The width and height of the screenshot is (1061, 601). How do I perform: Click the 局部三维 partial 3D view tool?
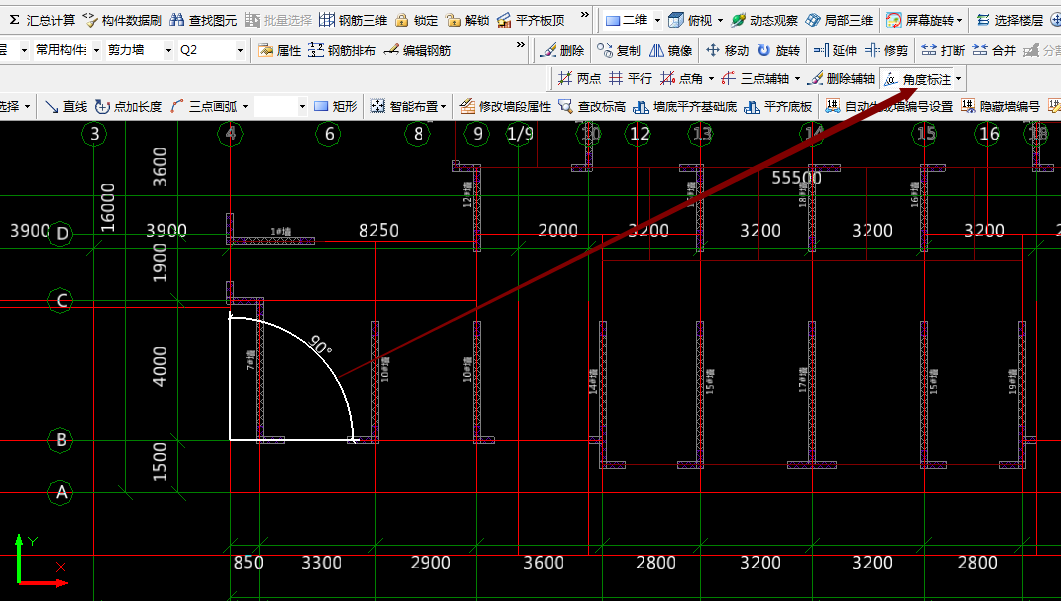tap(839, 20)
